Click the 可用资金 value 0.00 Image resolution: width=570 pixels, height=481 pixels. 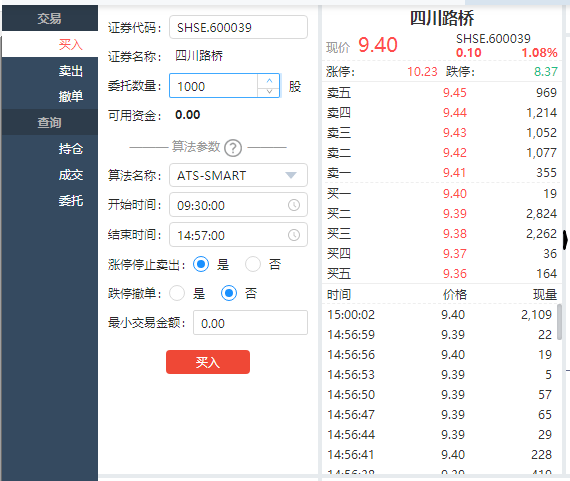point(188,115)
